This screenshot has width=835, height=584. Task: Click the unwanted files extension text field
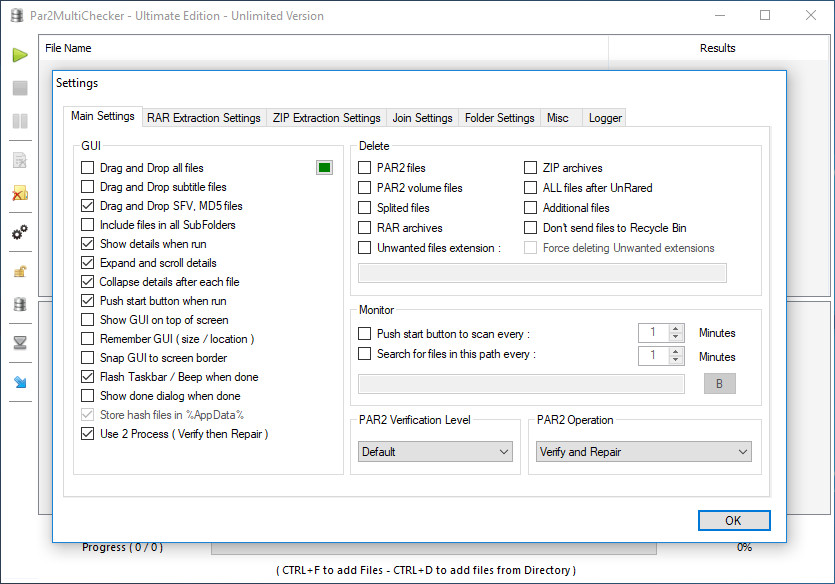[542, 273]
